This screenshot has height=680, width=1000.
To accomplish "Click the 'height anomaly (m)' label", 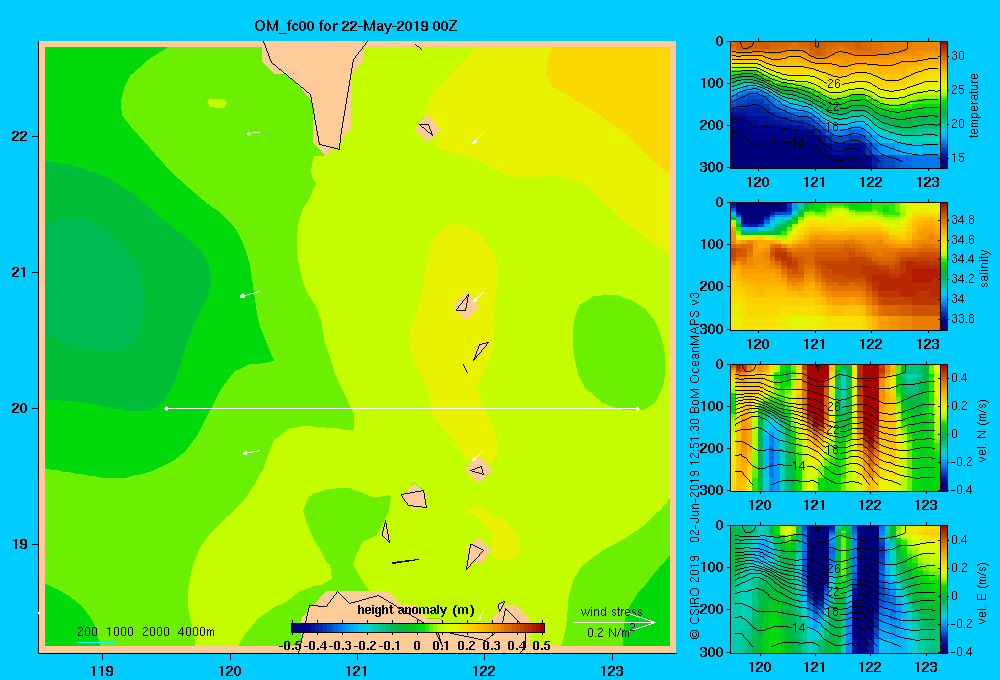I will (x=416, y=610).
